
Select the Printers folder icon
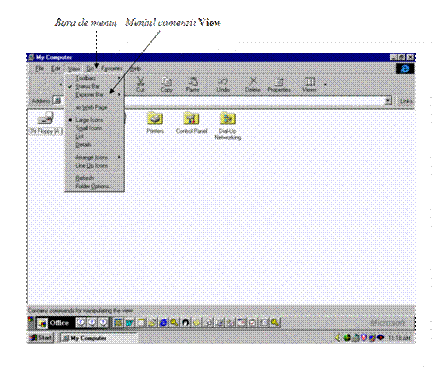155,123
